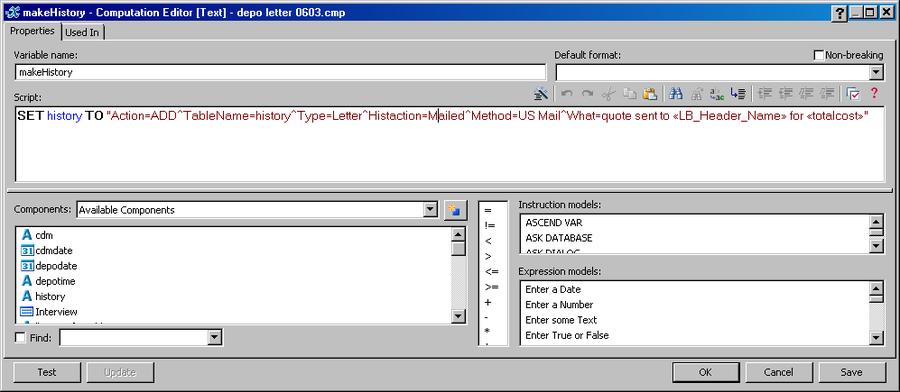Click the second indent lines icon
Screen dimensions: 900x392
pyautogui.click(x=785, y=94)
